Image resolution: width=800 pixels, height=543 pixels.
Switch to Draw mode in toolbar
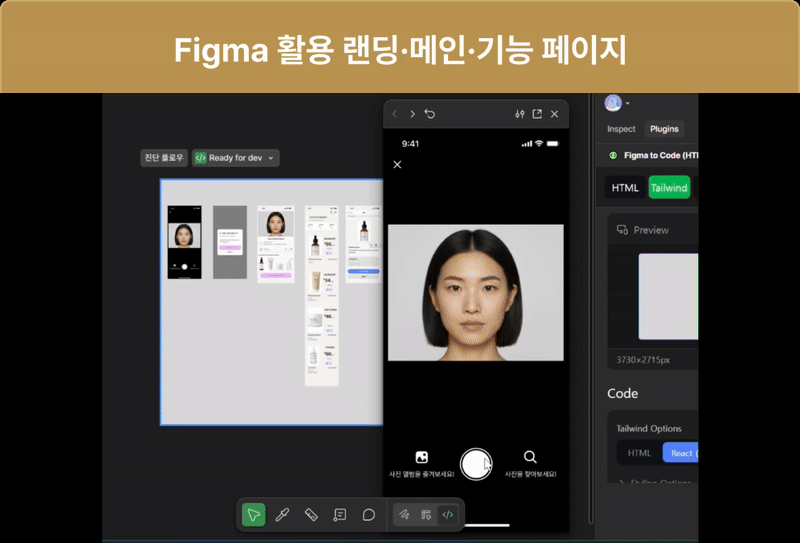(x=404, y=515)
